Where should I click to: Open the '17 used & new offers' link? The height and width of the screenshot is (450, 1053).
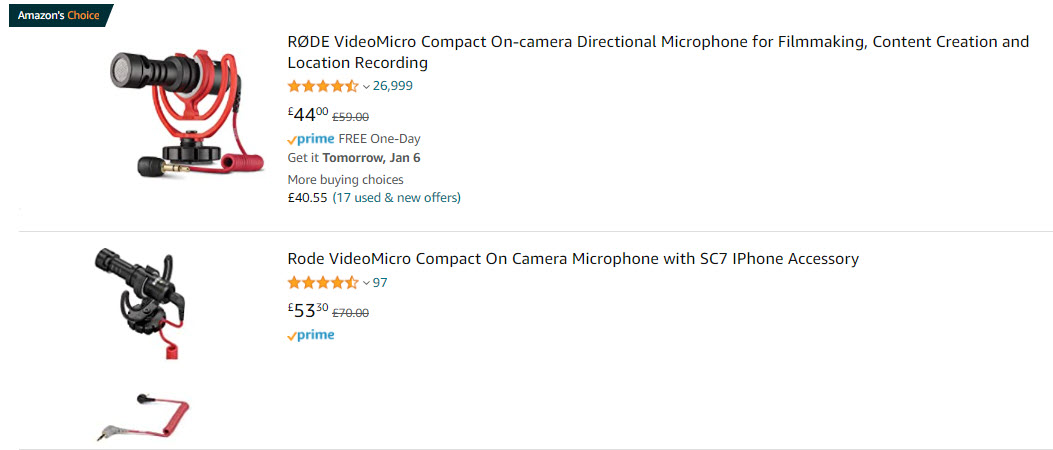click(x=396, y=198)
